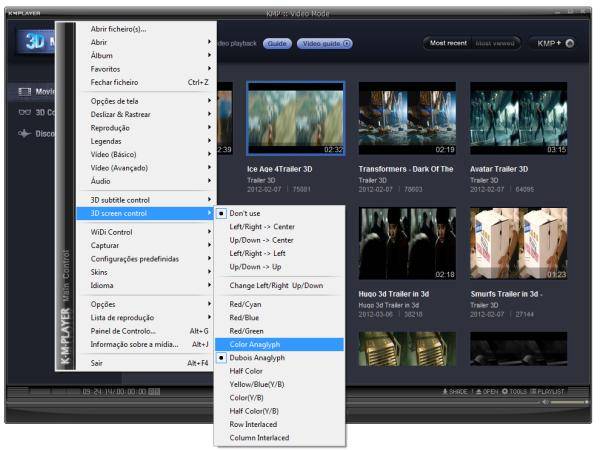
Task: Click the Disco sidebar waveform icon
Action: pos(24,134)
